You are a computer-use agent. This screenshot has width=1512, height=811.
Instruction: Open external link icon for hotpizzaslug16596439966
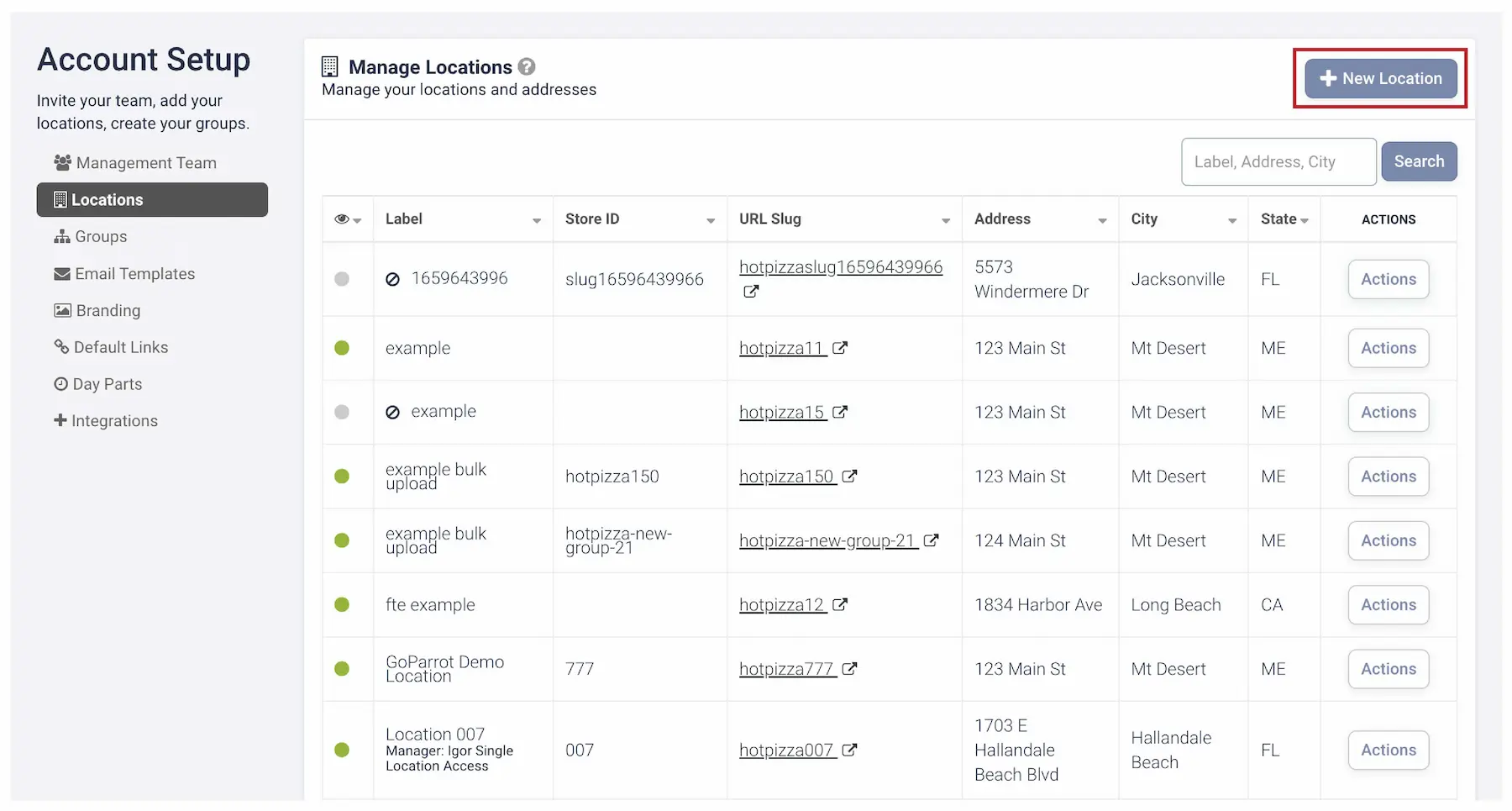[751, 292]
